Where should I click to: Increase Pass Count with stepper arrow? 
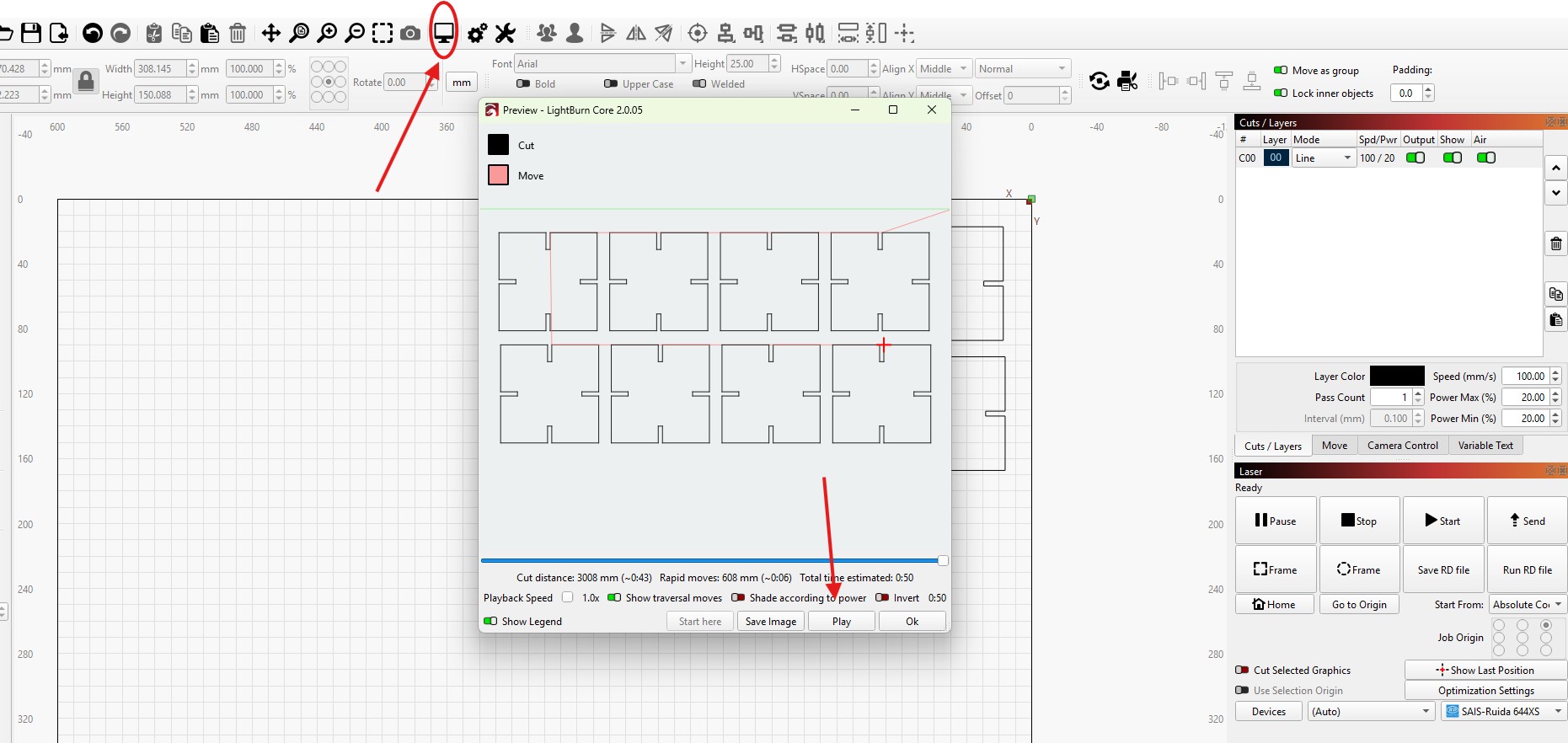pyautogui.click(x=1418, y=393)
